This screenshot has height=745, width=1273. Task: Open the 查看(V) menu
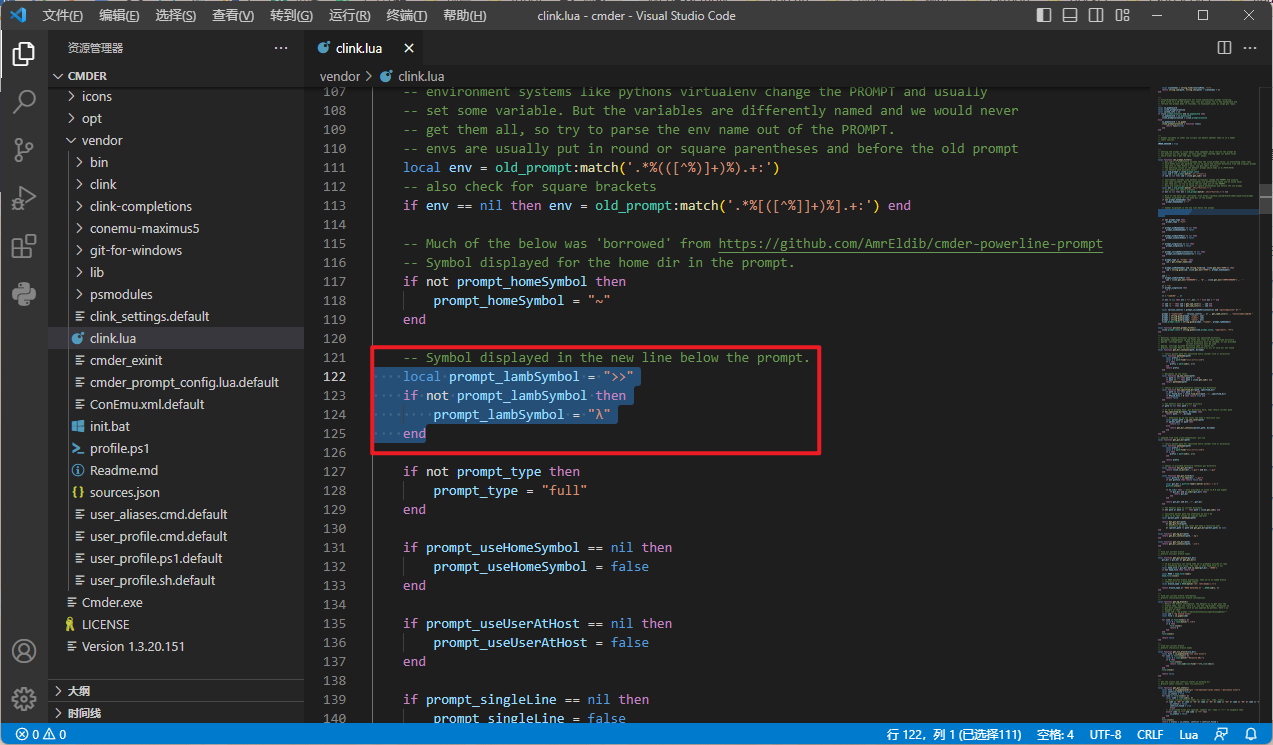tap(233, 16)
